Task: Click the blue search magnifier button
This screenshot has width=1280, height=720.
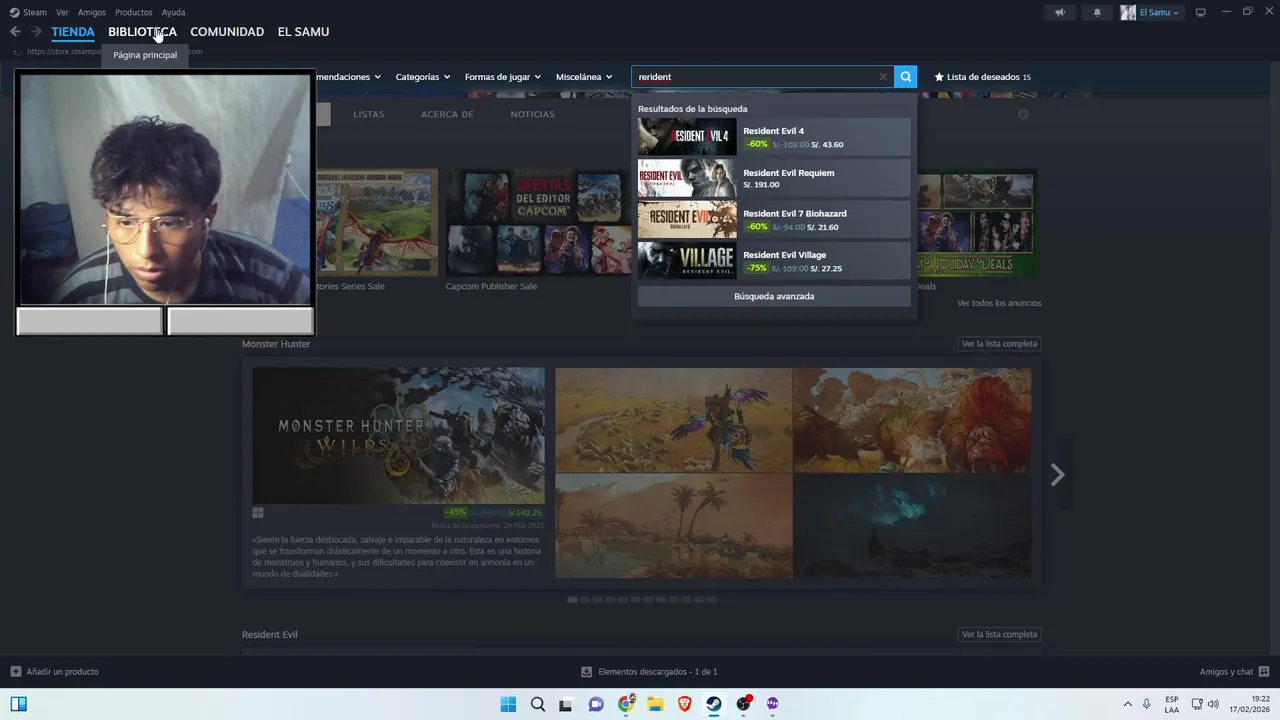Action: (906, 77)
